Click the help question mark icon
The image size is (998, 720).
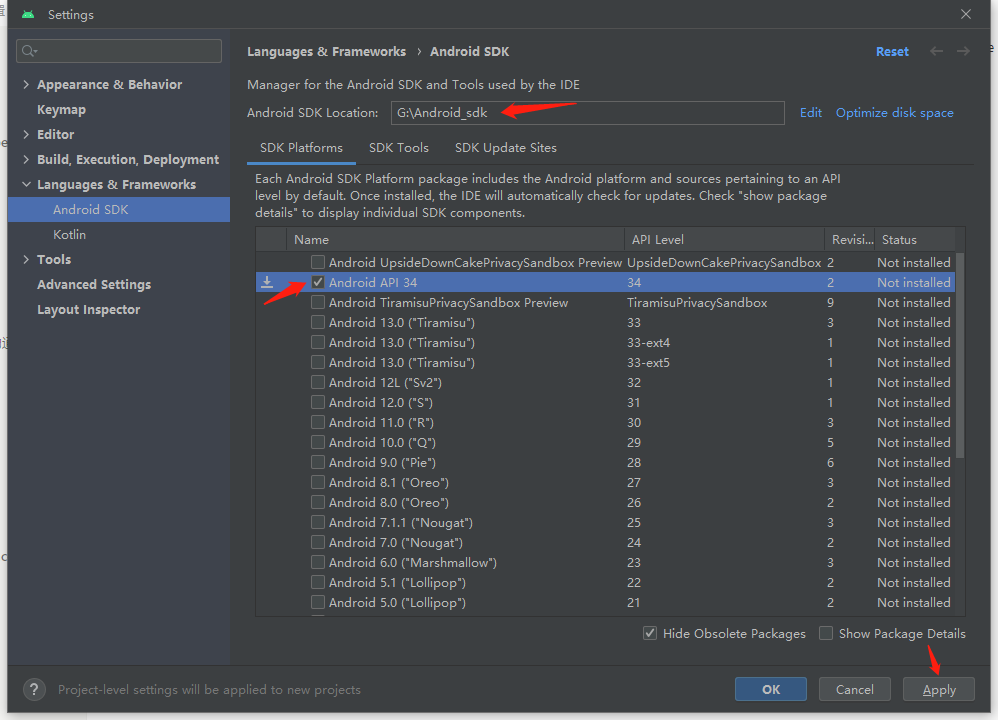click(34, 689)
